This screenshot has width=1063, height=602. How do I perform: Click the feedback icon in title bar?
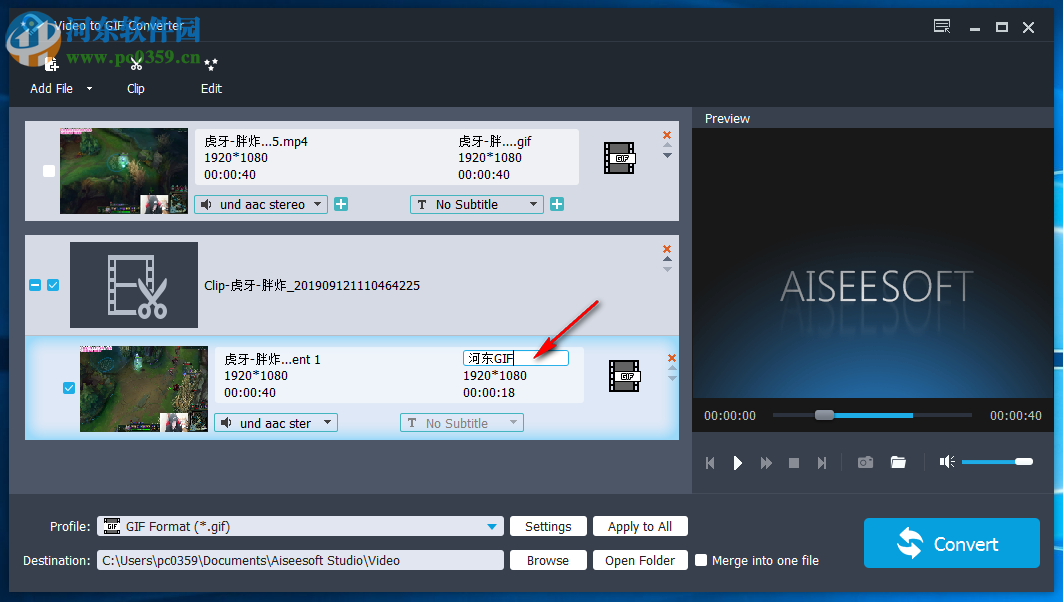(x=941, y=27)
